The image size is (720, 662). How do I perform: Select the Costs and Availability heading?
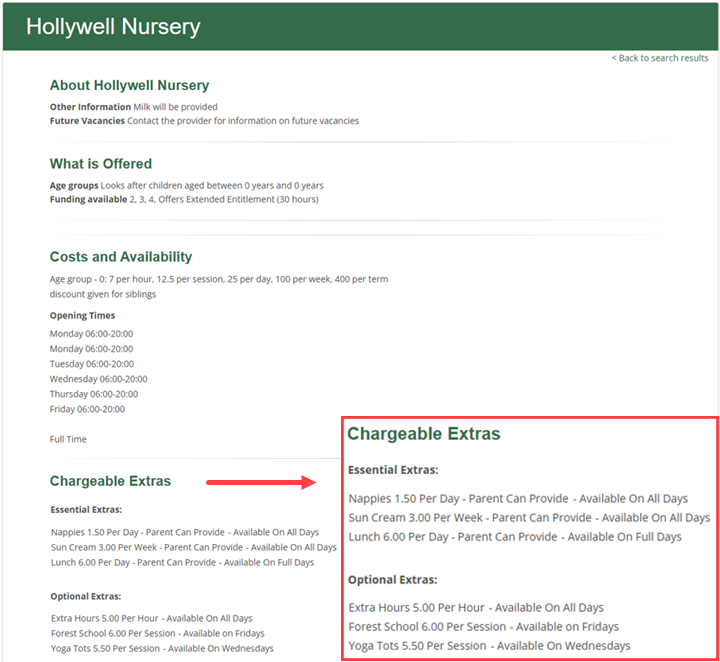point(121,257)
